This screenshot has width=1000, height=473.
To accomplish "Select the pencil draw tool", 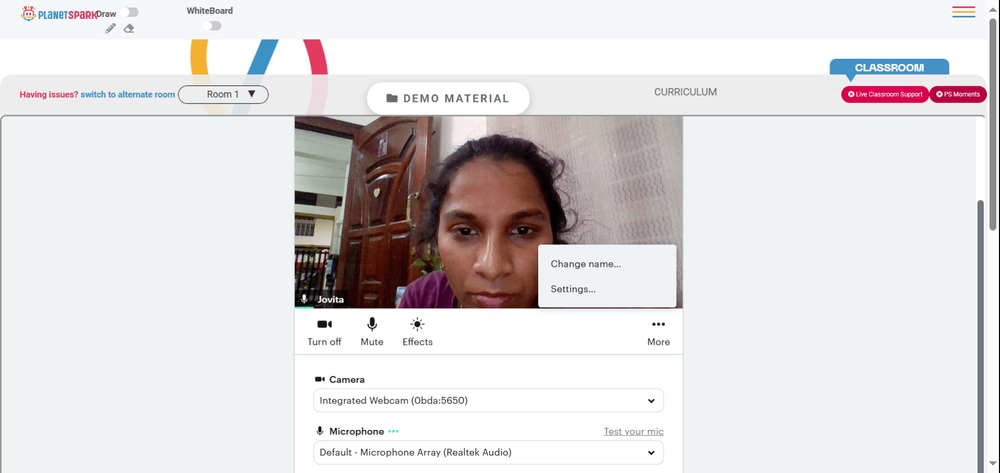I will click(110, 28).
